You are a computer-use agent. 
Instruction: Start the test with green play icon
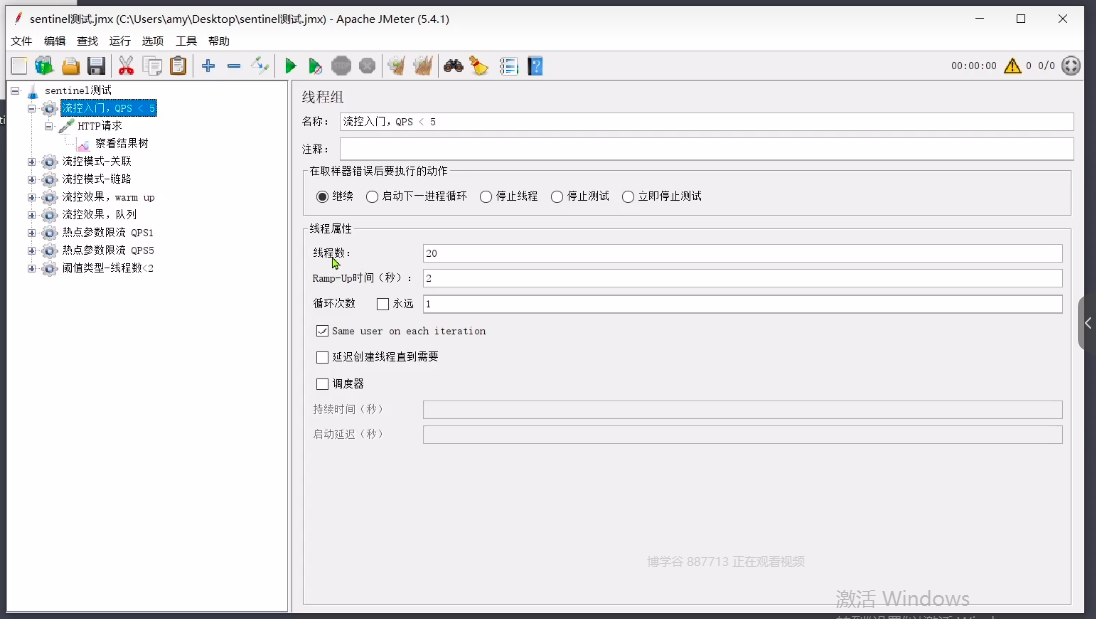[x=291, y=66]
